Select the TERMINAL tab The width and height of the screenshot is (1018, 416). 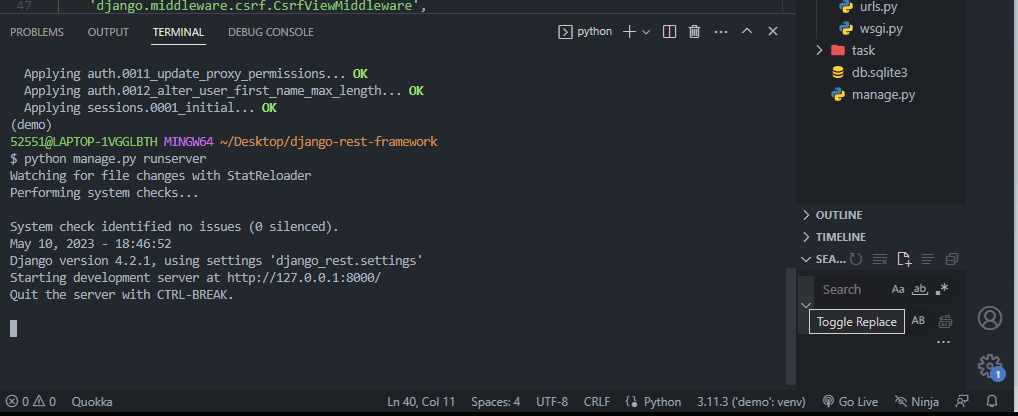click(179, 32)
